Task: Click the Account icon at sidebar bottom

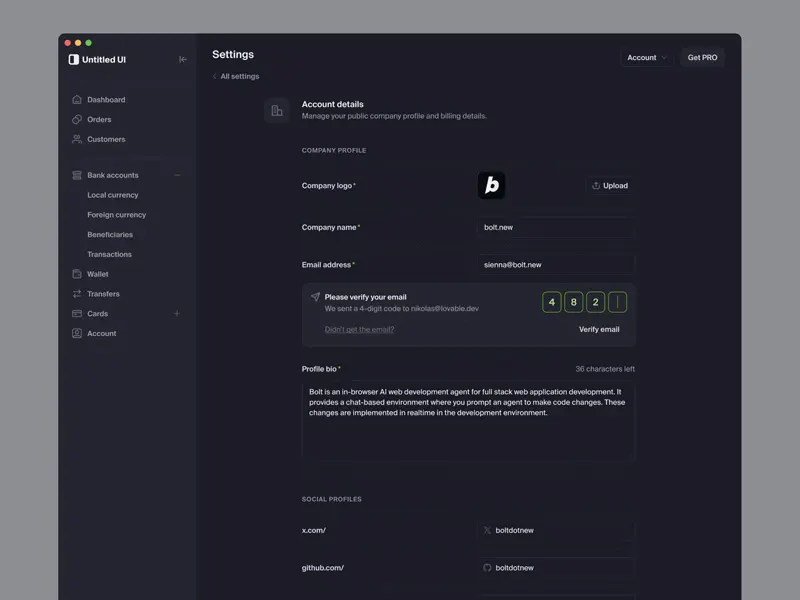Action: click(x=76, y=333)
